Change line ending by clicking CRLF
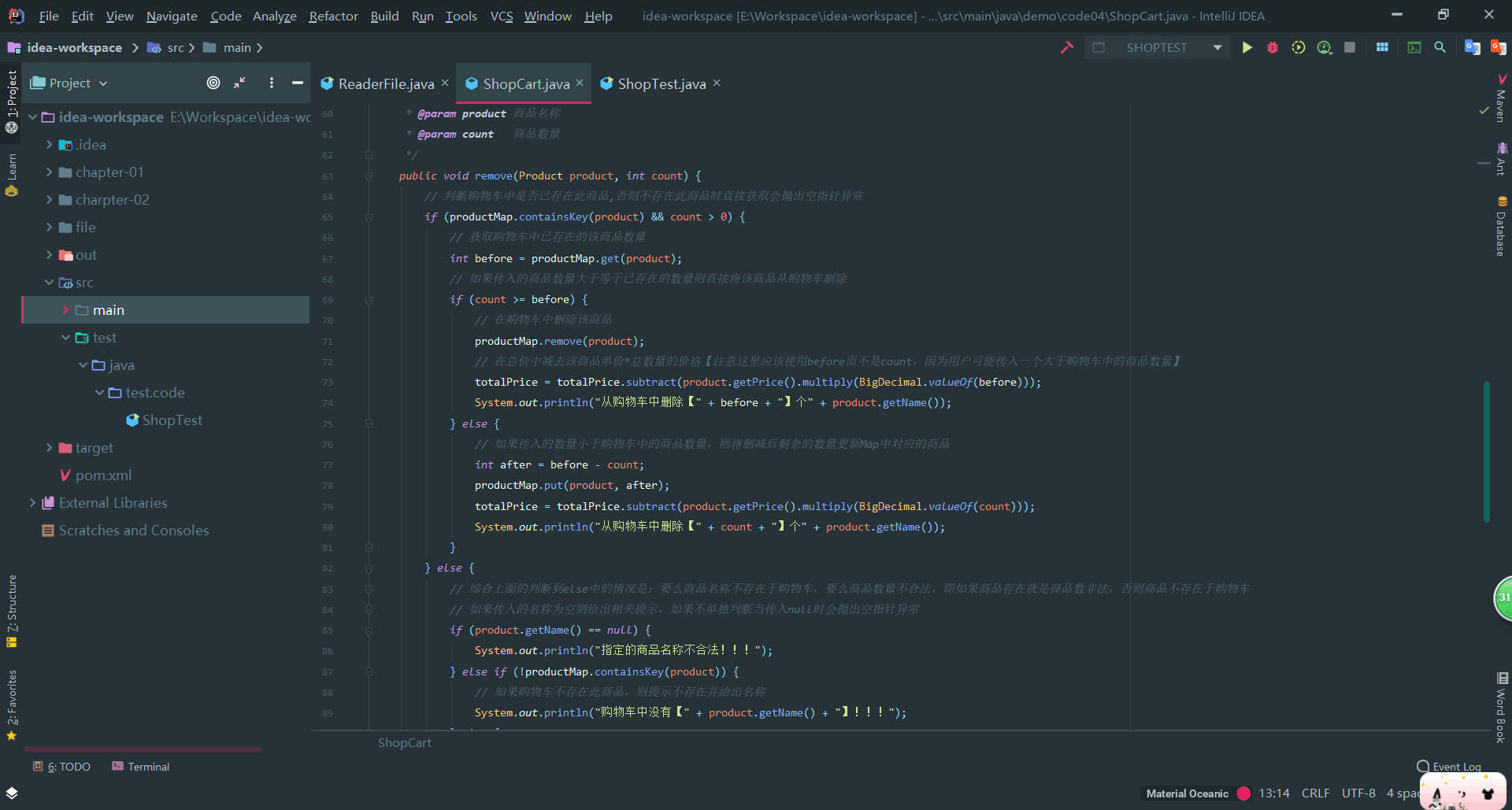 pos(1315,793)
